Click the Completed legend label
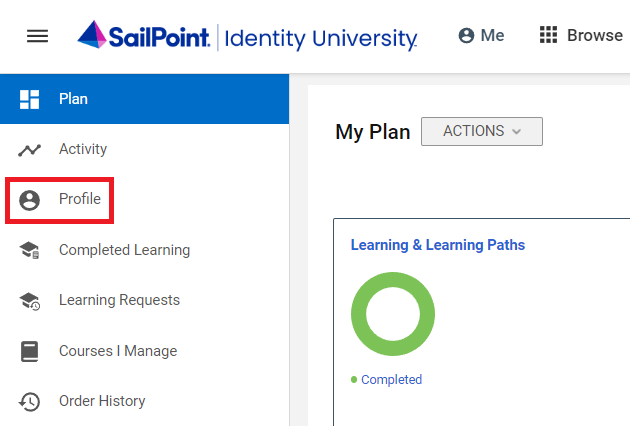The width and height of the screenshot is (630, 426). click(x=391, y=380)
